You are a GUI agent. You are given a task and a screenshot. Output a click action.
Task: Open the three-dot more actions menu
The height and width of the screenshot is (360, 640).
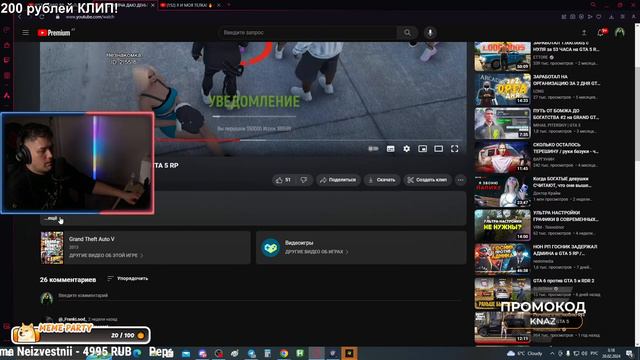click(460, 180)
